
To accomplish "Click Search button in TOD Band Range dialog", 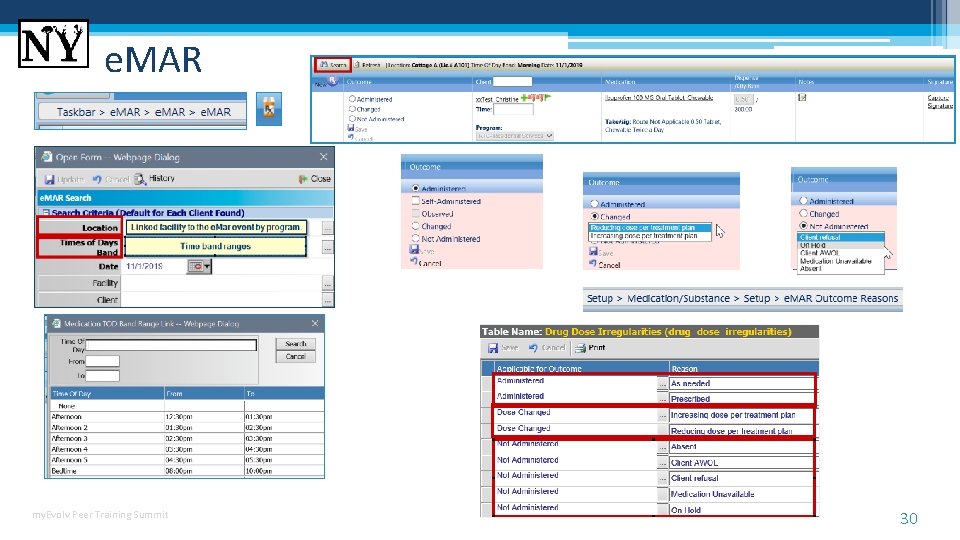I will pyautogui.click(x=296, y=344).
